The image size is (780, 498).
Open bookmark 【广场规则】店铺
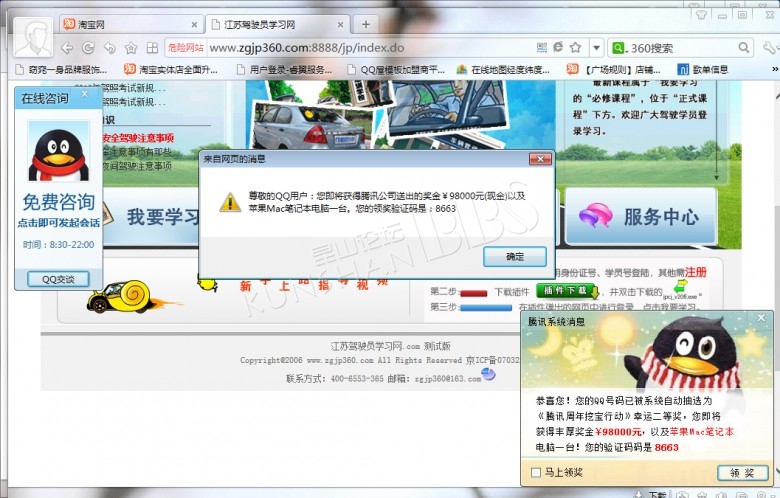[x=614, y=70]
